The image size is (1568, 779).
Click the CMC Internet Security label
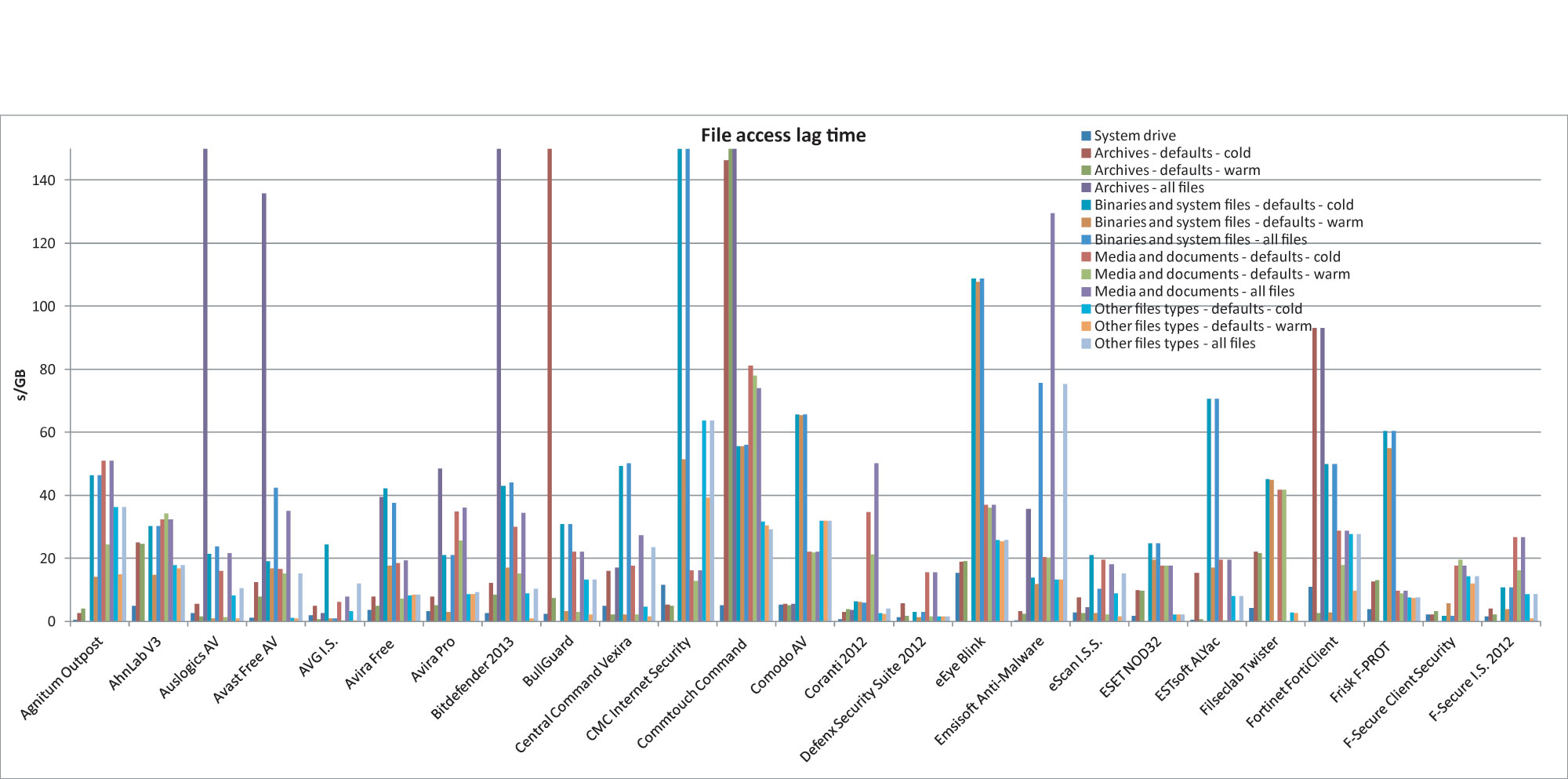click(x=639, y=688)
